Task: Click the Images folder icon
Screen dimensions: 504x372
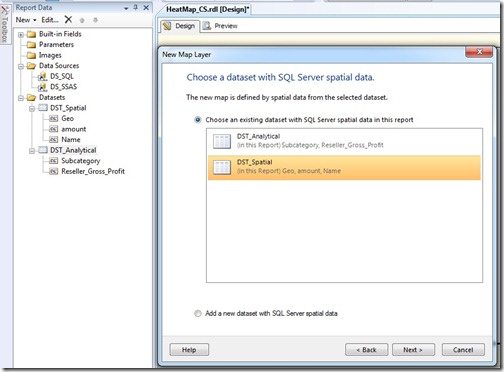Action: click(x=31, y=55)
